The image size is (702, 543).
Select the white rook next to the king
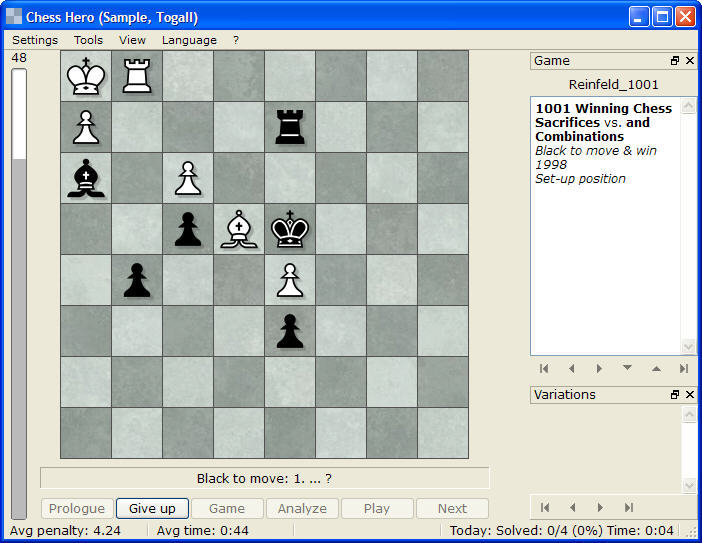[x=137, y=76]
